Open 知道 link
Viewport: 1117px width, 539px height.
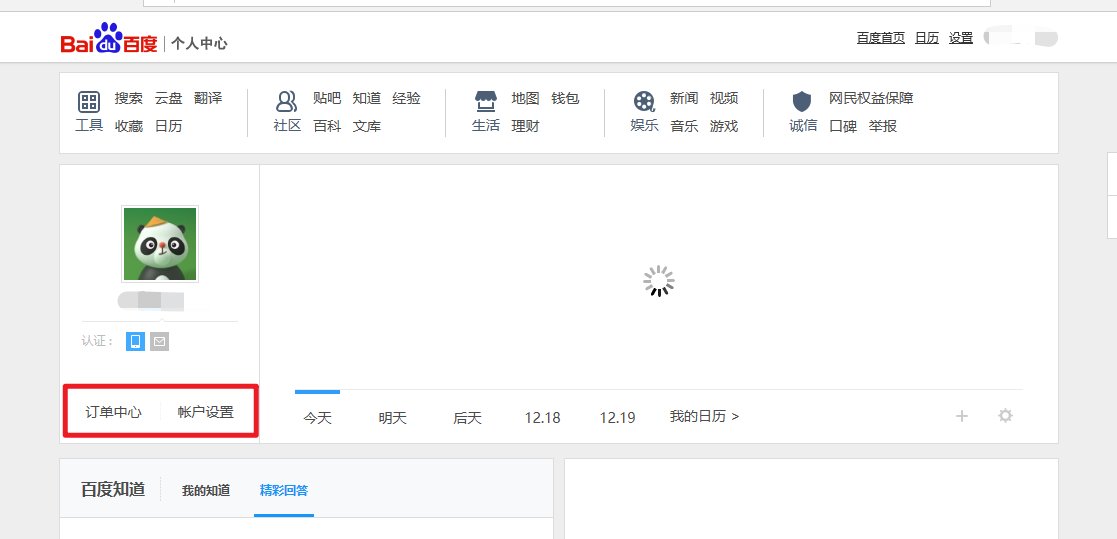pos(367,98)
